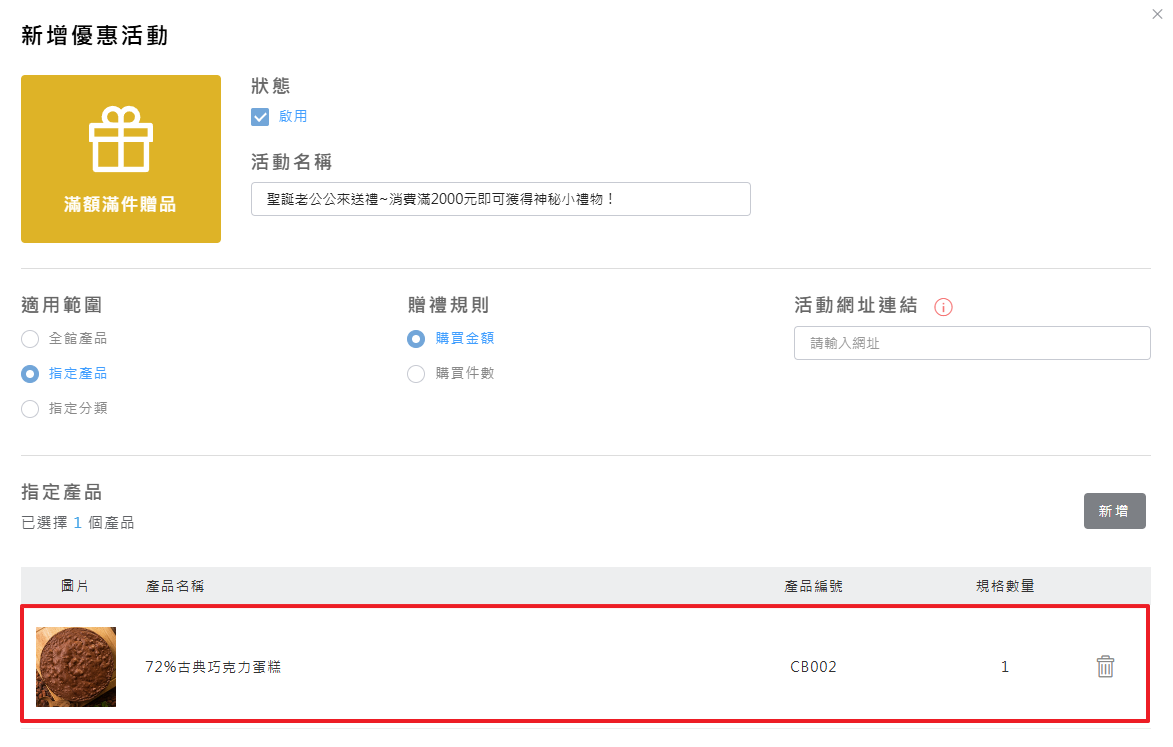Screen dimensions: 1173x747
Task: Click the 產品編號 column header
Action: [x=813, y=586]
